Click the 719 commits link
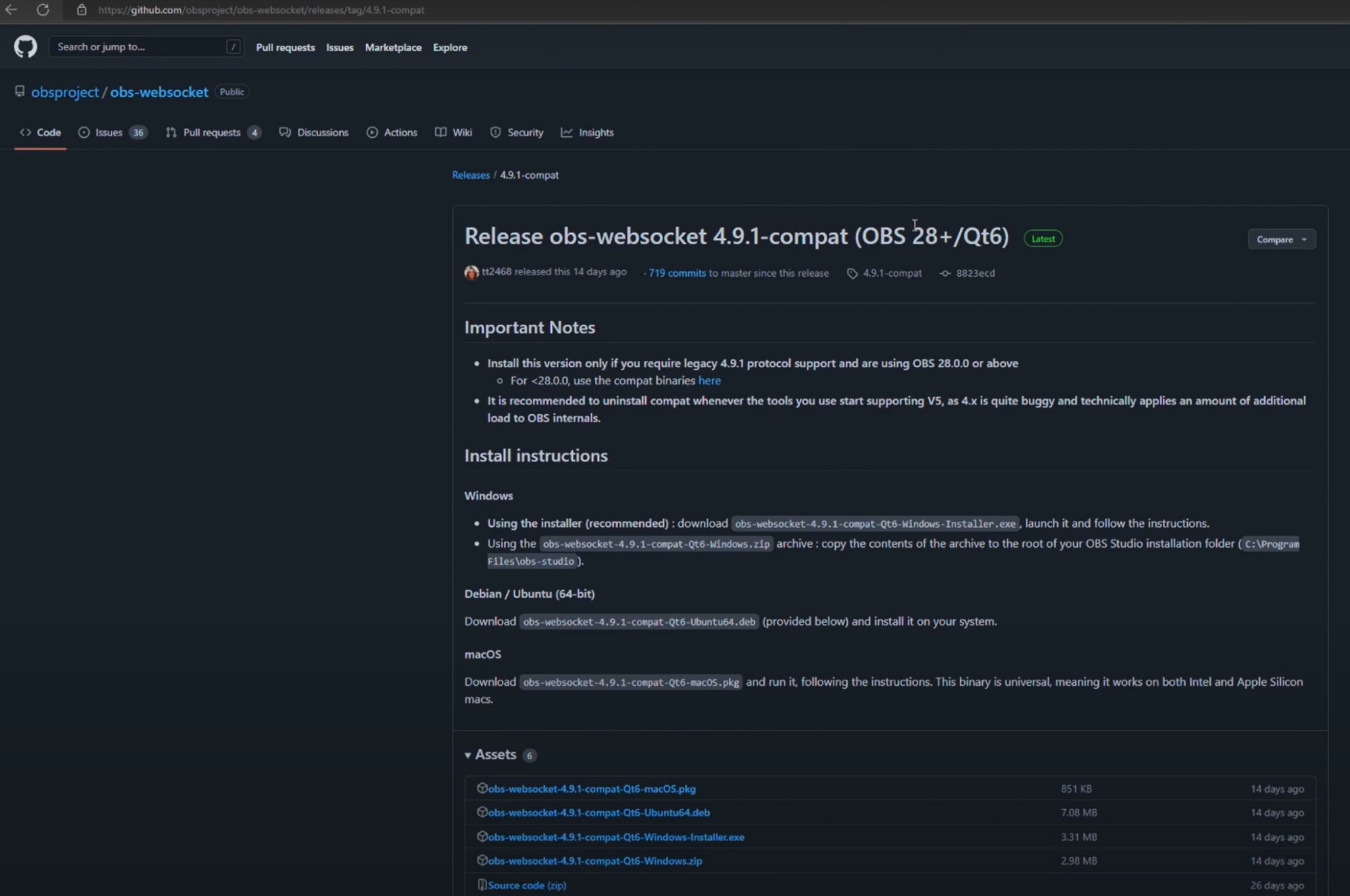 pyautogui.click(x=676, y=273)
